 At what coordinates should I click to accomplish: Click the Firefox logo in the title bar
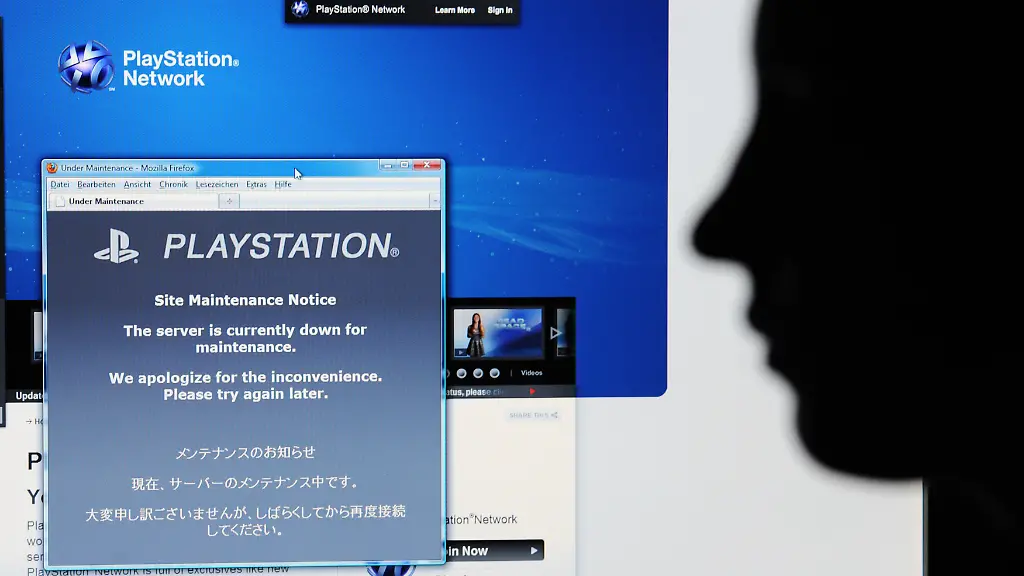pyautogui.click(x=52, y=168)
